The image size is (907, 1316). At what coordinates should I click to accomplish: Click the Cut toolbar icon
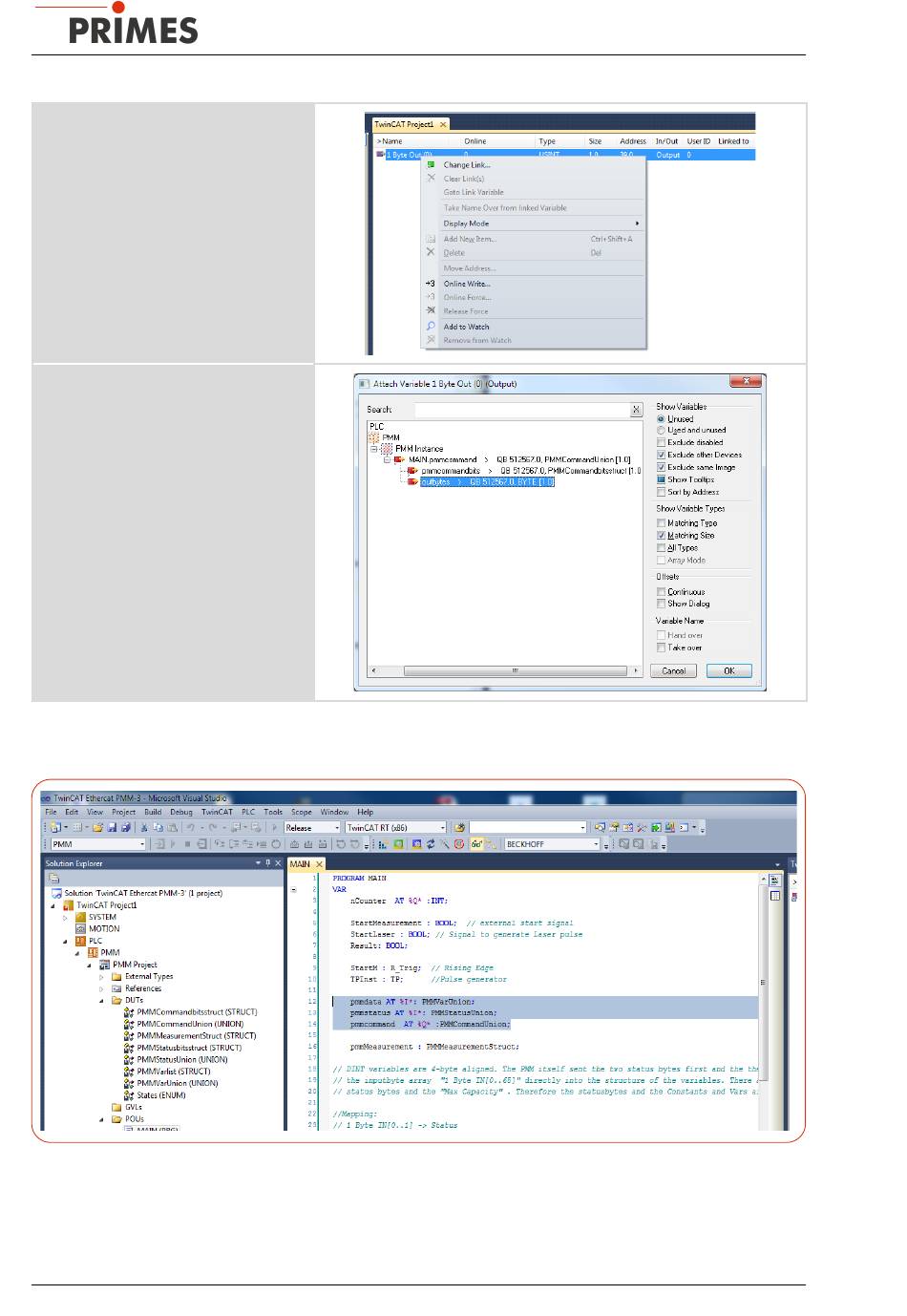point(145,828)
